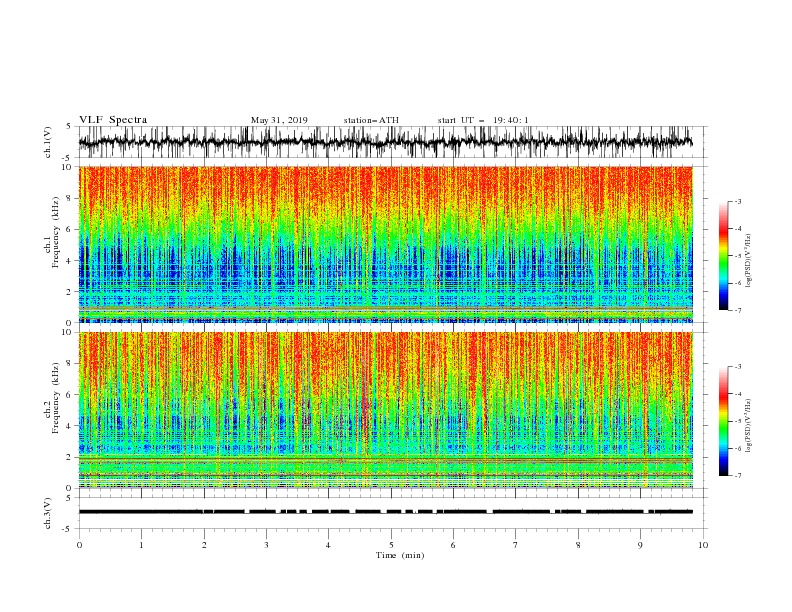The image size is (792, 612).
Task: Click the "Time (min)" axis label
Action: coord(400,555)
